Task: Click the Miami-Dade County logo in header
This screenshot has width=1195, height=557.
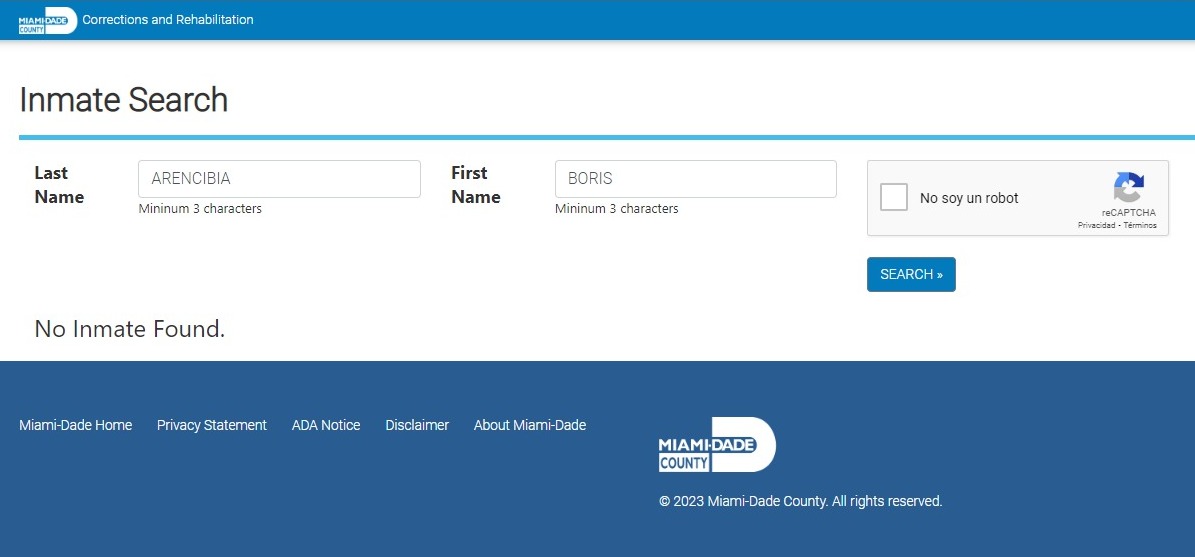Action: [47, 20]
